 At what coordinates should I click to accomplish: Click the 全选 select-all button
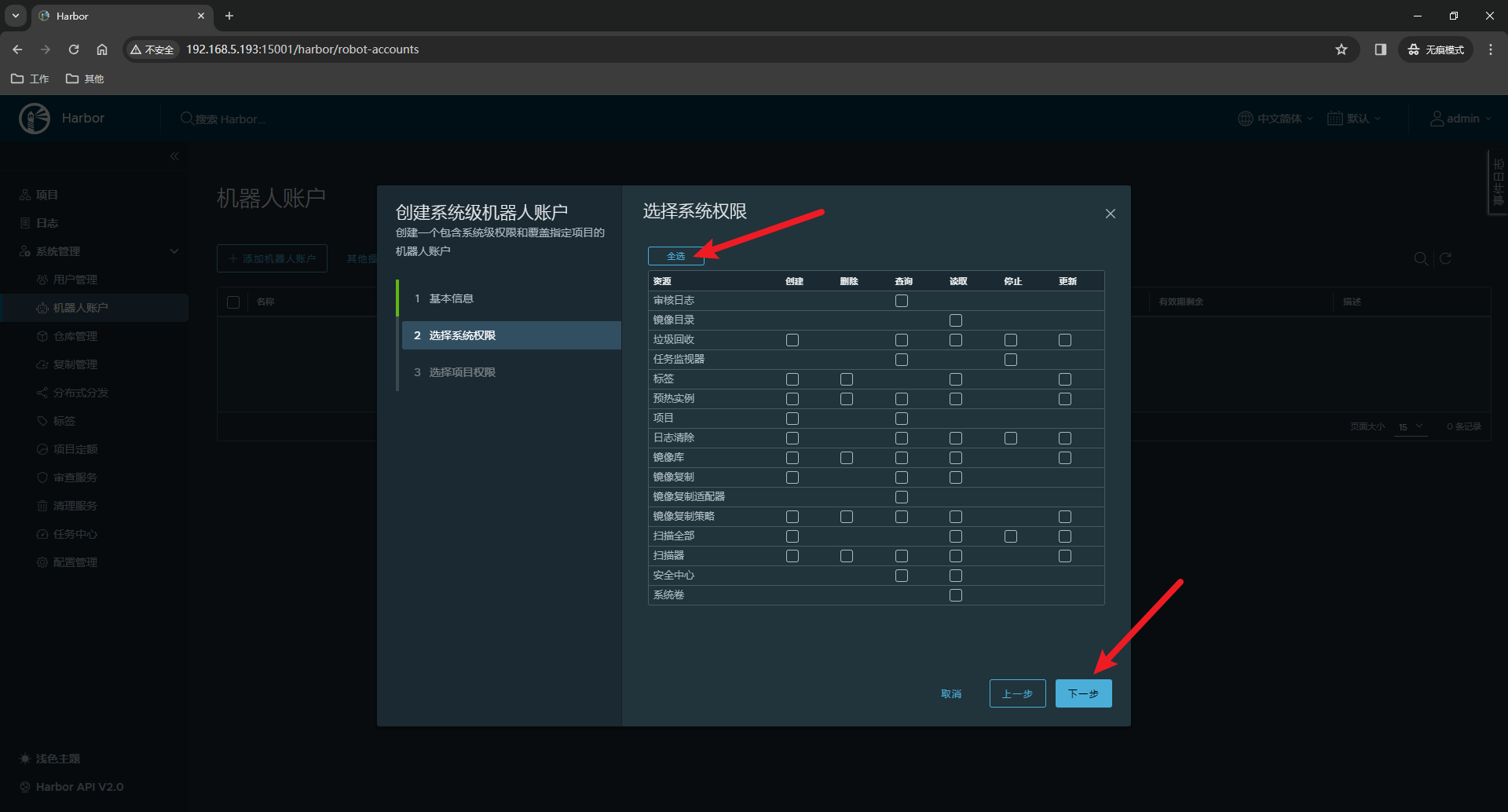tap(676, 256)
